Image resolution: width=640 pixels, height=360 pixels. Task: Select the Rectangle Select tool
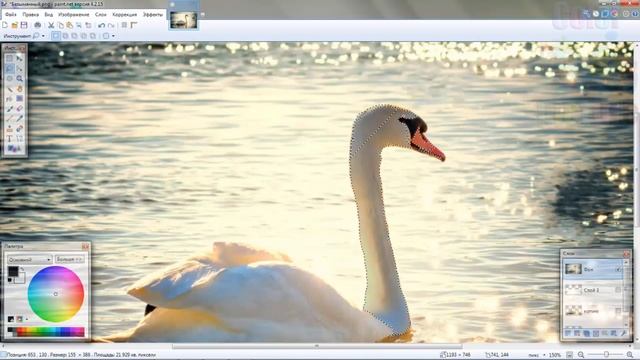pos(9,58)
